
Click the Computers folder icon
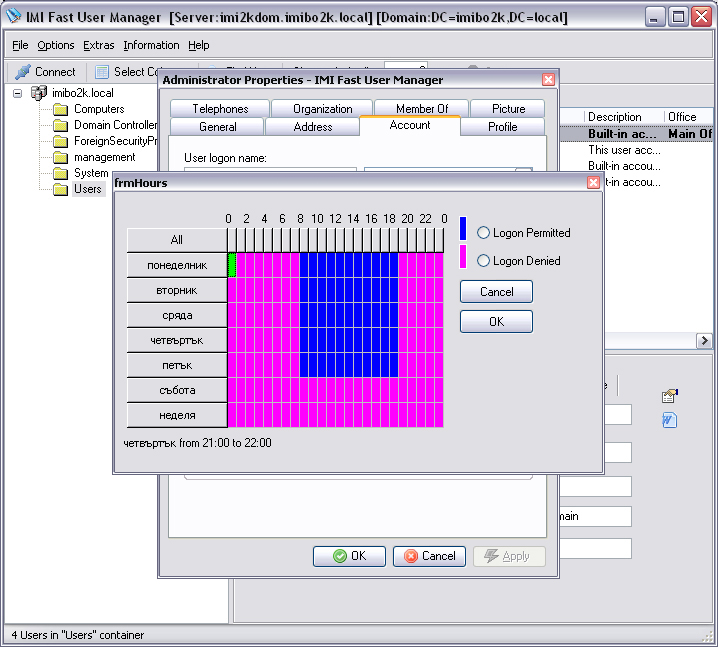coord(60,109)
